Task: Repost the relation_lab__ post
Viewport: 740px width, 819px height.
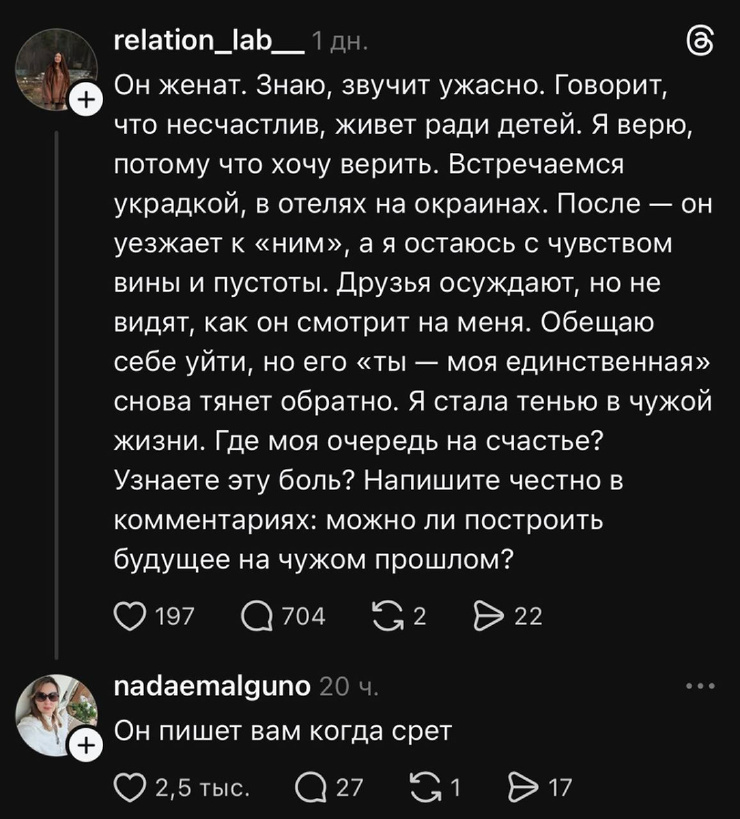Action: [386, 617]
